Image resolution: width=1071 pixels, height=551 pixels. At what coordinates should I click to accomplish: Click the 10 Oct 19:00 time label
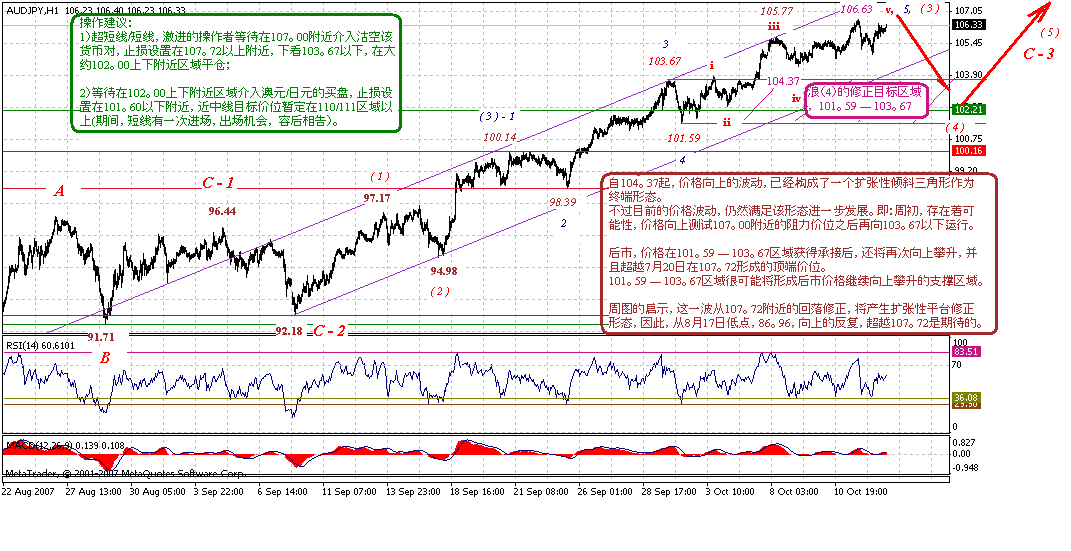[861, 491]
